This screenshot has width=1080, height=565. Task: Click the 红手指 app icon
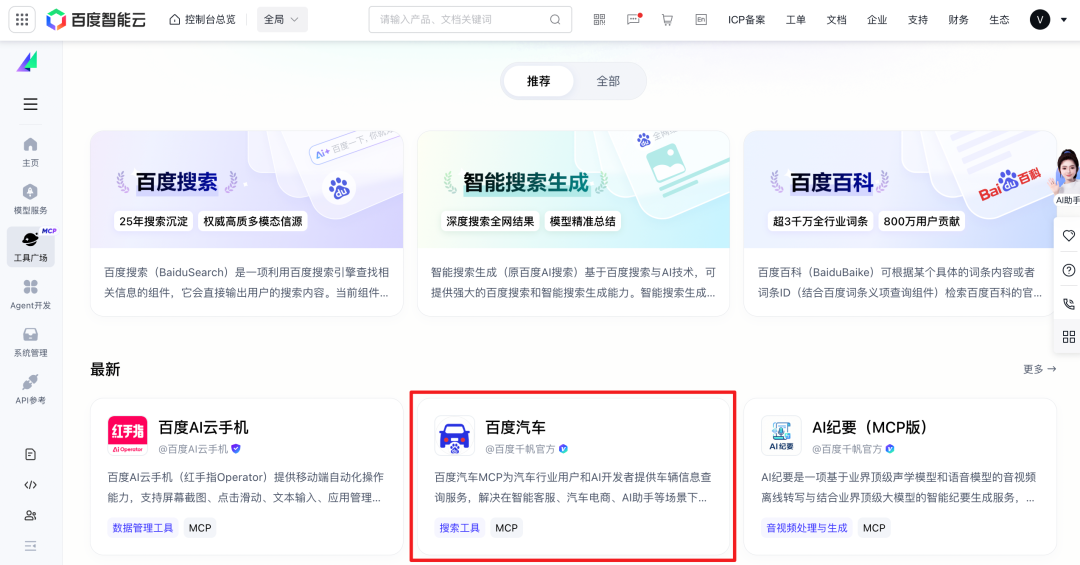click(127, 435)
